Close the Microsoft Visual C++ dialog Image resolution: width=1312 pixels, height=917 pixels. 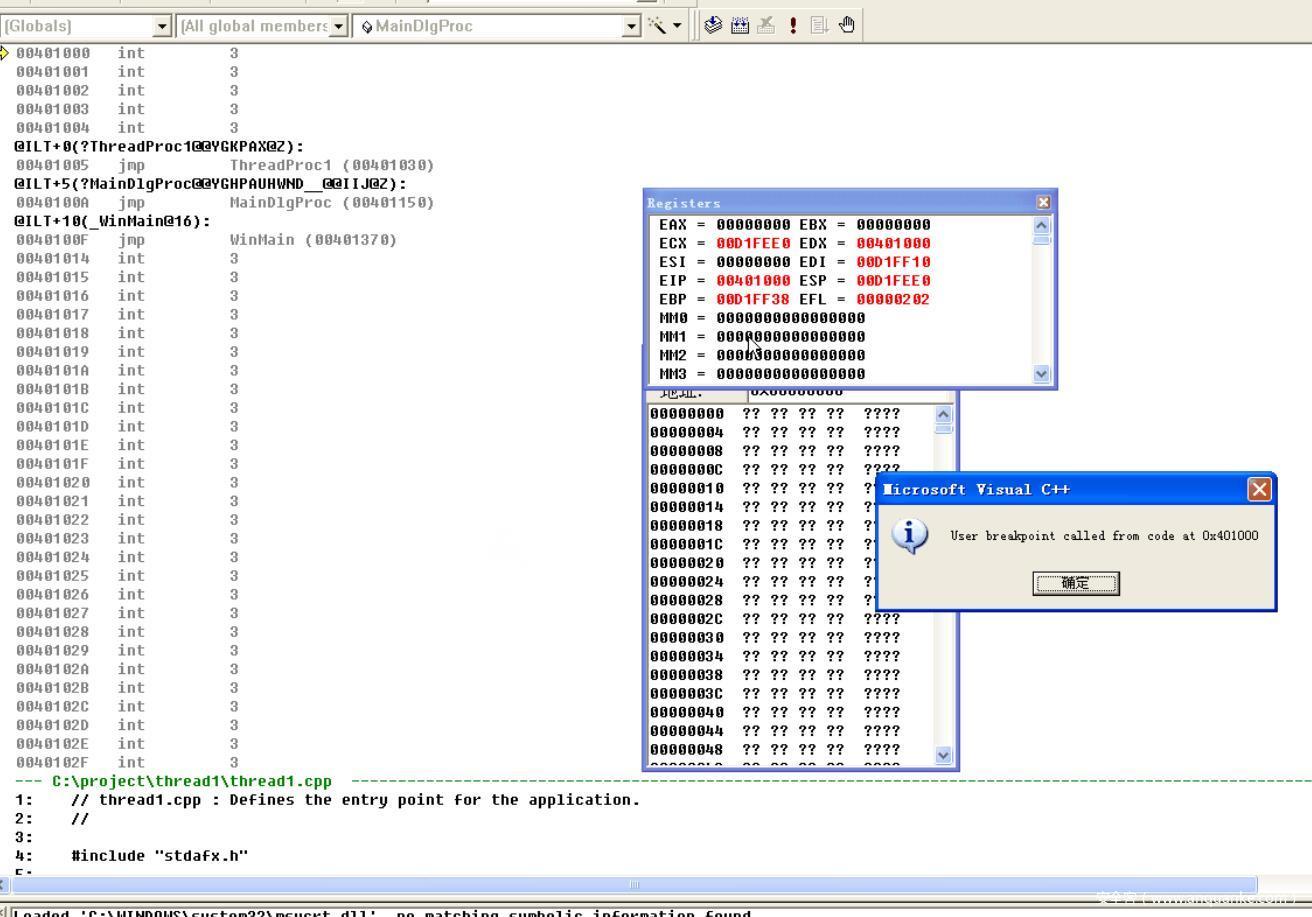point(1259,489)
